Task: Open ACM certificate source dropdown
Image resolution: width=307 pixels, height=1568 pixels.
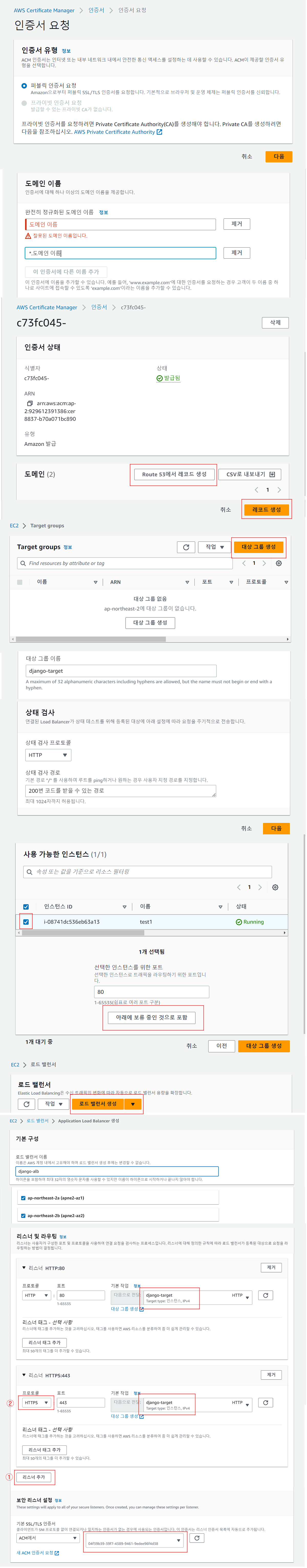Action: [48, 1538]
